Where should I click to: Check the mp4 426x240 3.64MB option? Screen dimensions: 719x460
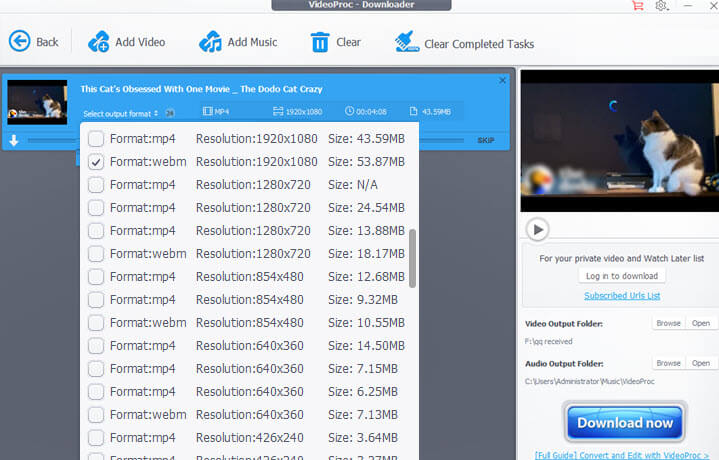(96, 438)
